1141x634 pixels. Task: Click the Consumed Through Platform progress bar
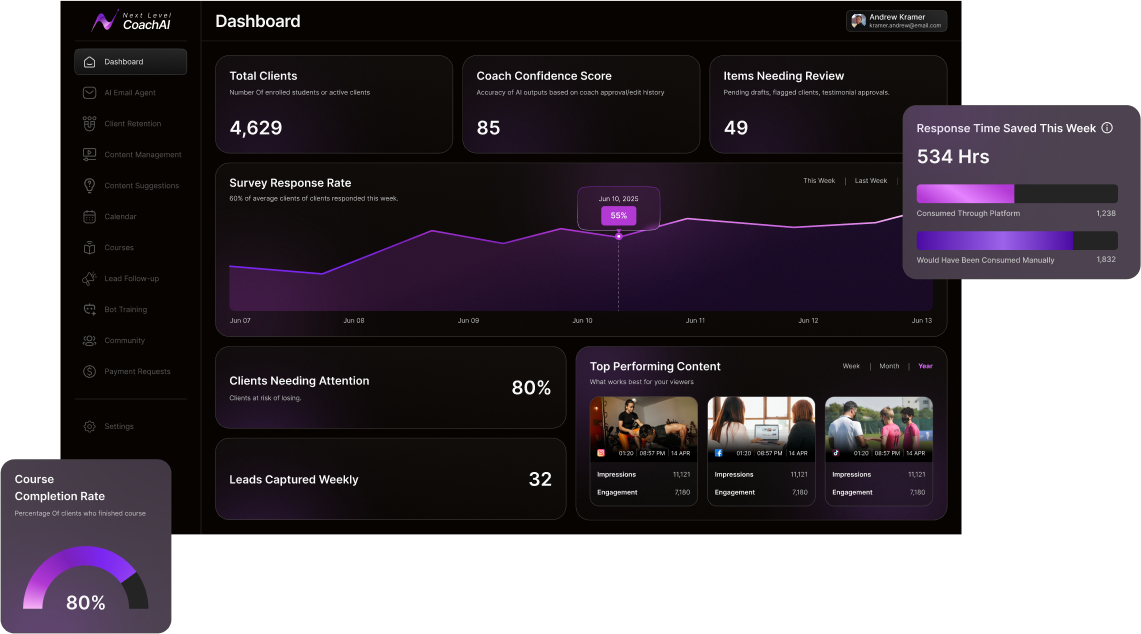coord(1016,194)
